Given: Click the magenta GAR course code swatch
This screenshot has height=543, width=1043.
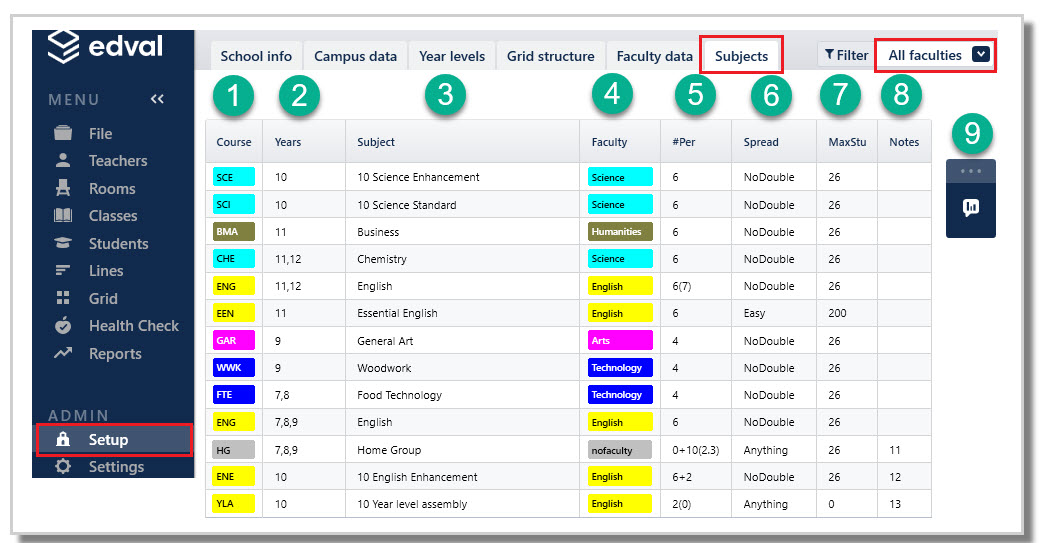Looking at the screenshot, I should tap(234, 340).
